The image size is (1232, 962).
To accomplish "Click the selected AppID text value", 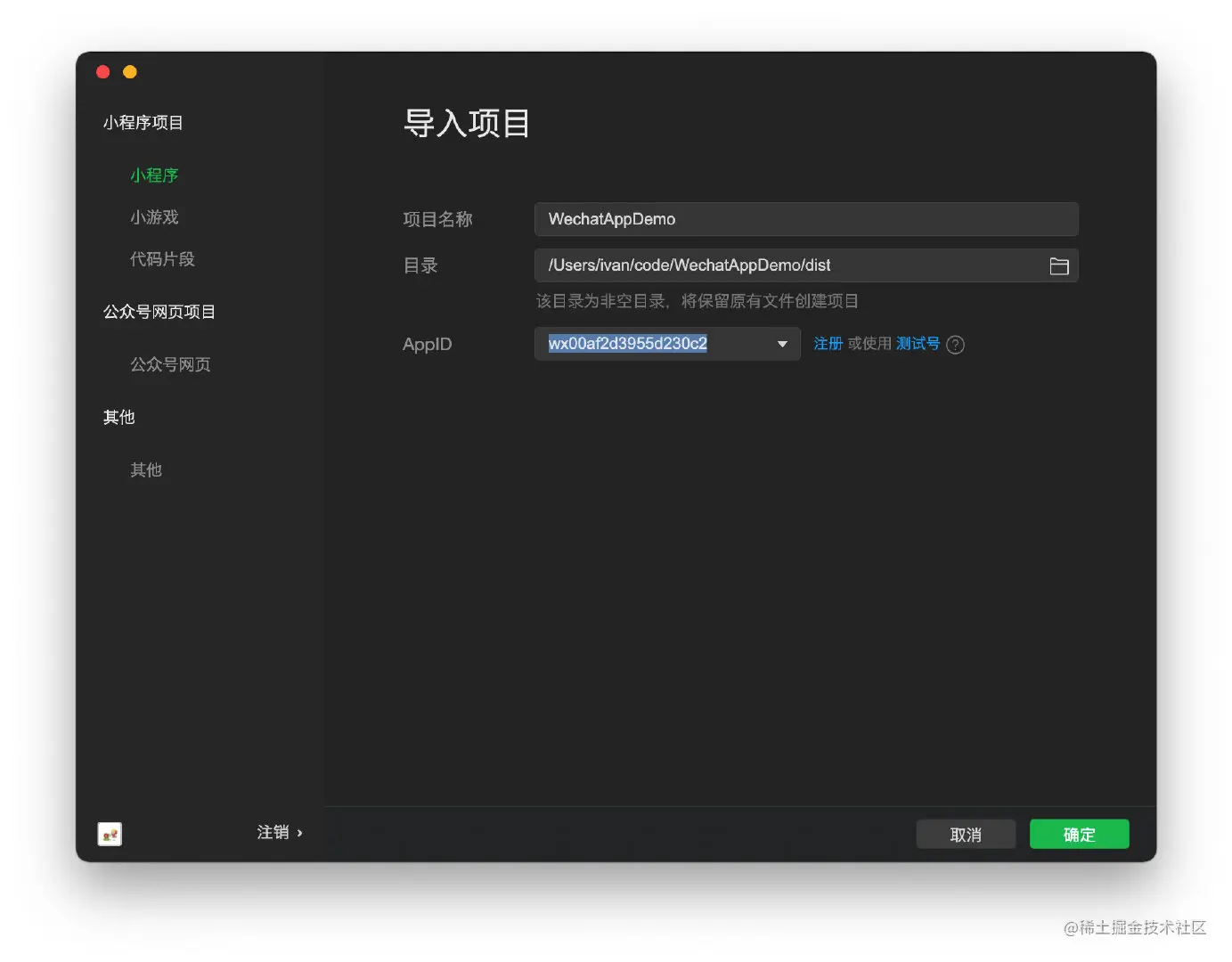I will point(626,343).
